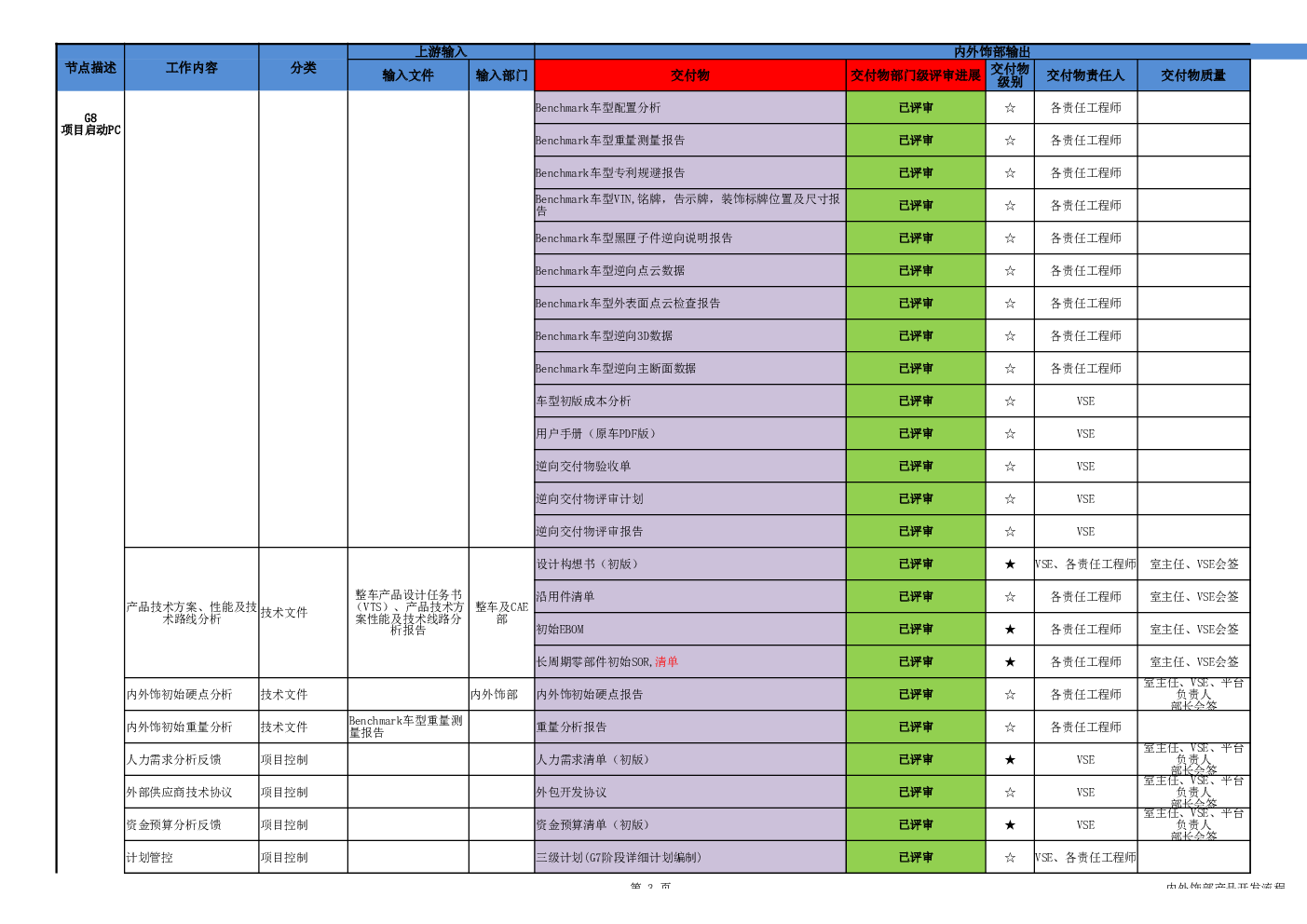Viewport: 1307px width, 924px height.
Task: Select the 上游输入 merged header cell
Action: (441, 52)
